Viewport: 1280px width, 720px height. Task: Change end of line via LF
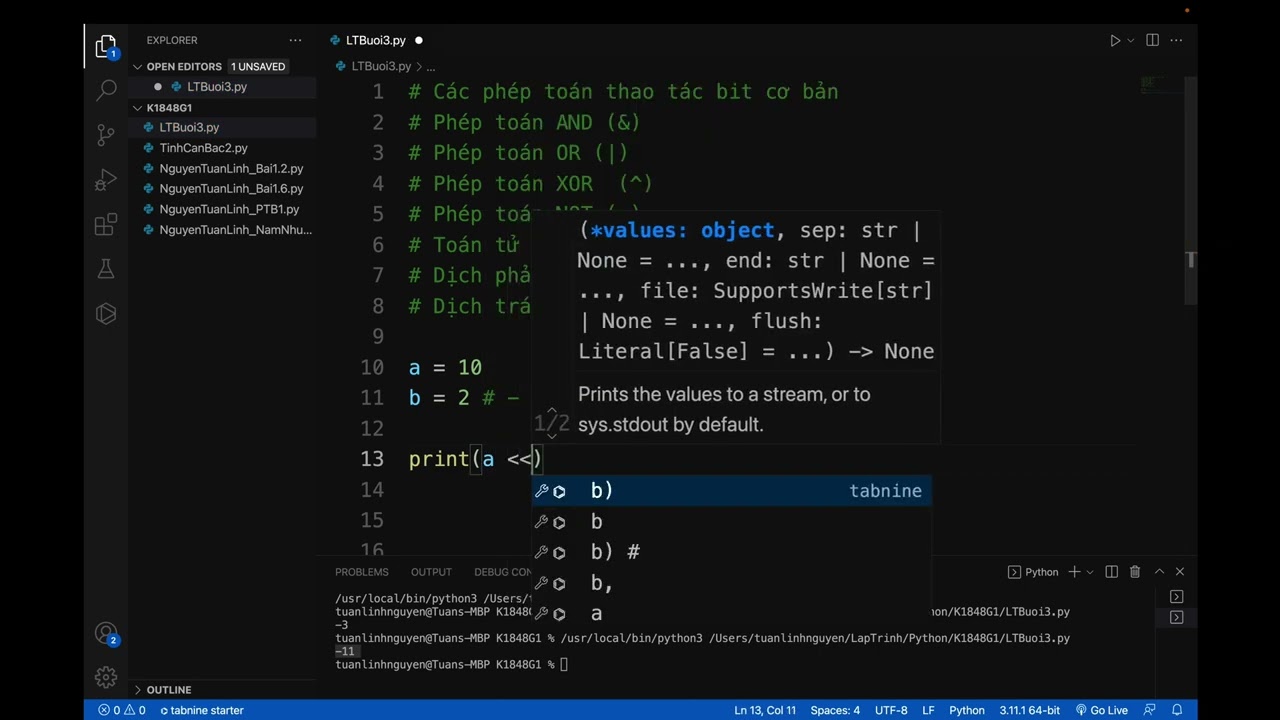click(x=928, y=710)
